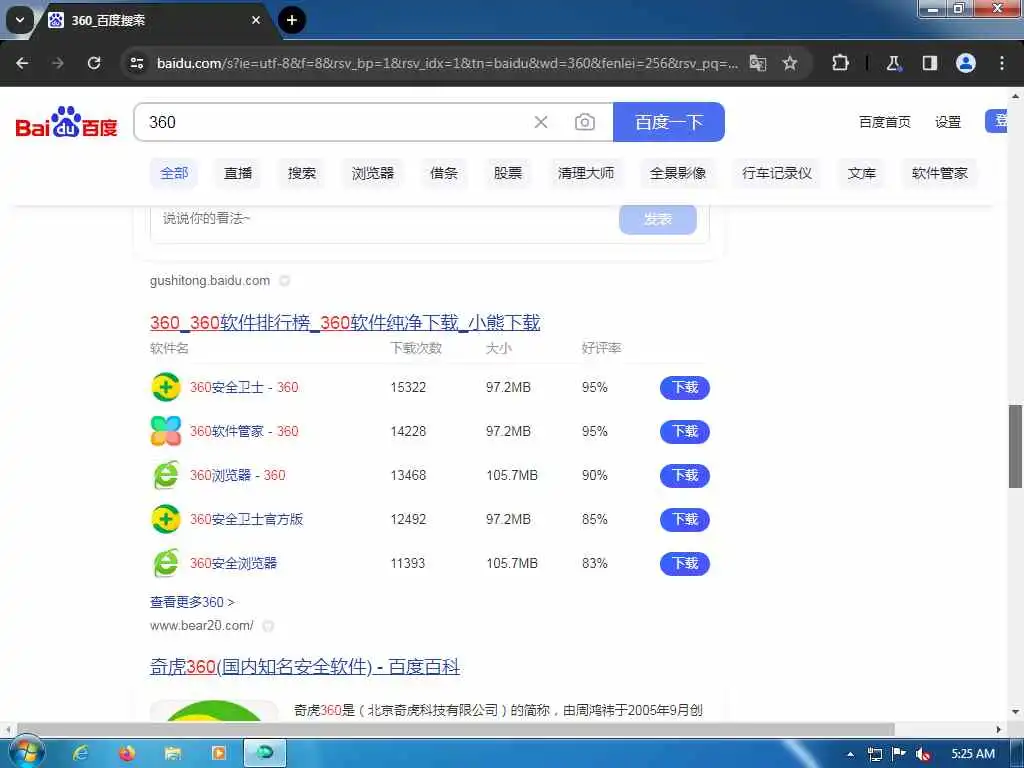Image resolution: width=1024 pixels, height=768 pixels.
Task: Bookmark this page with the star
Action: [790, 63]
